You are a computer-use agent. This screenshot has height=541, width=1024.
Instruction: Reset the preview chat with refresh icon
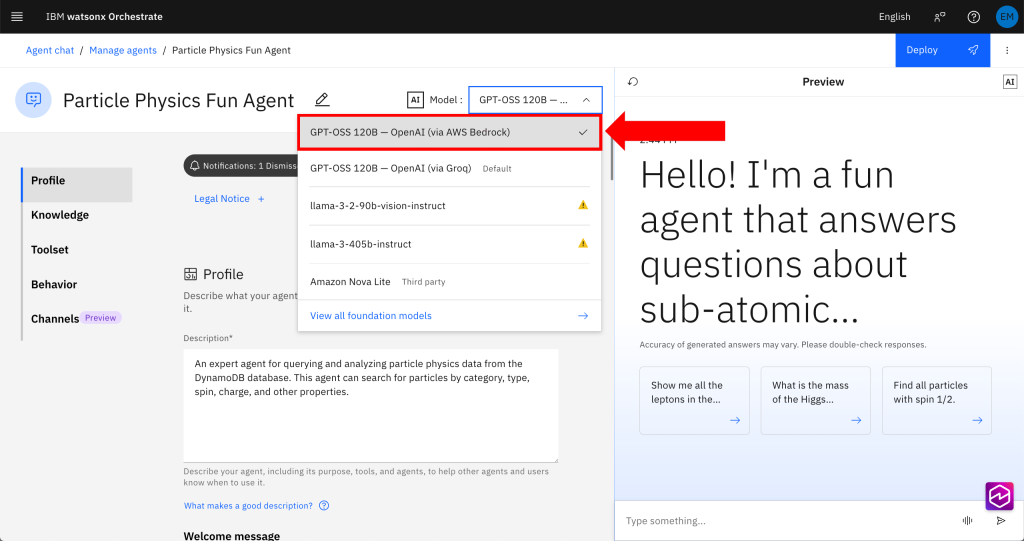(633, 82)
